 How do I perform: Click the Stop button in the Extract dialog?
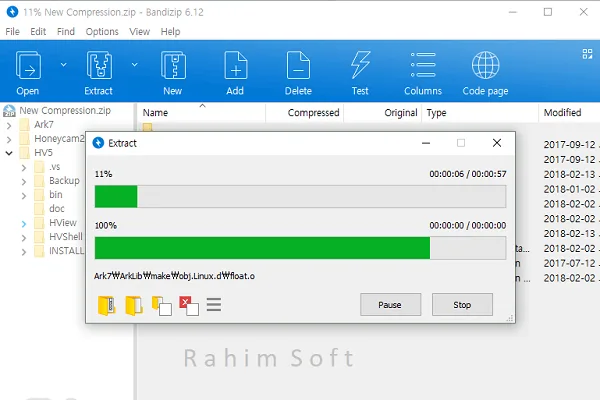coord(462,305)
